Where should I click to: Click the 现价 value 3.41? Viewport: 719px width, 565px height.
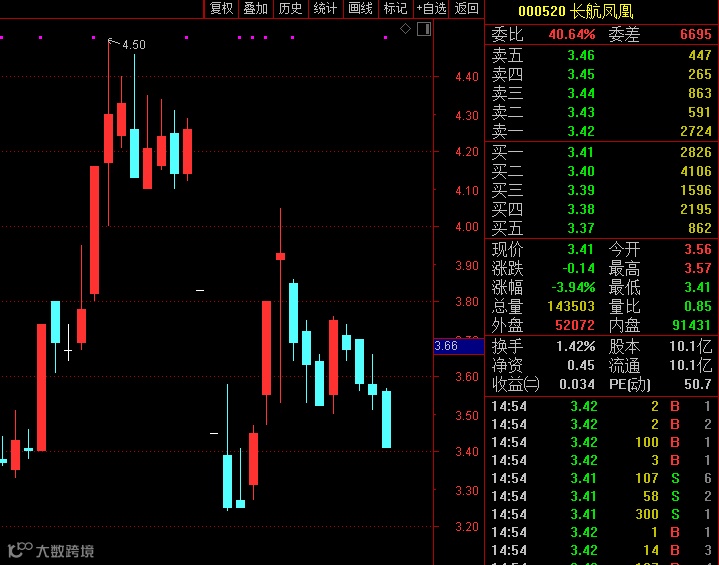point(581,249)
